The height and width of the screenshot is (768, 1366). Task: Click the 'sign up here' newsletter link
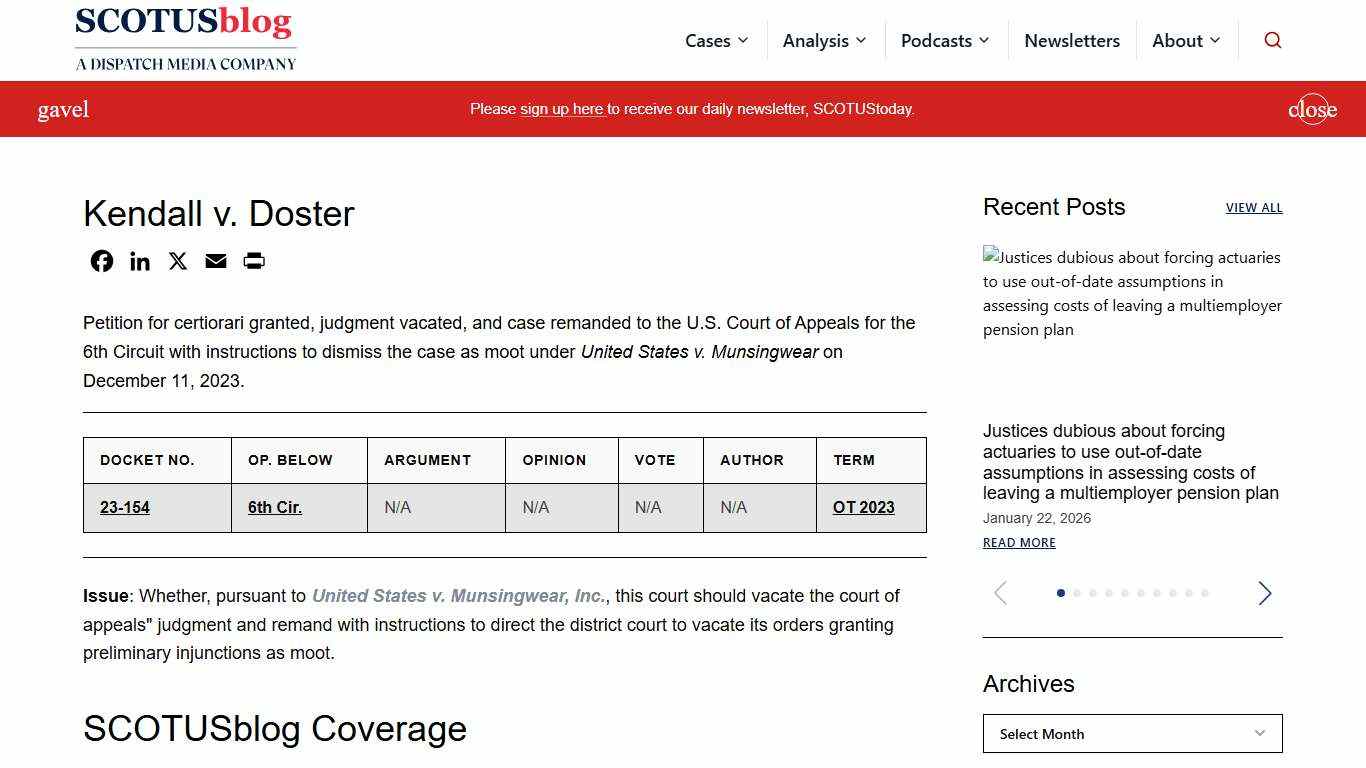[561, 109]
